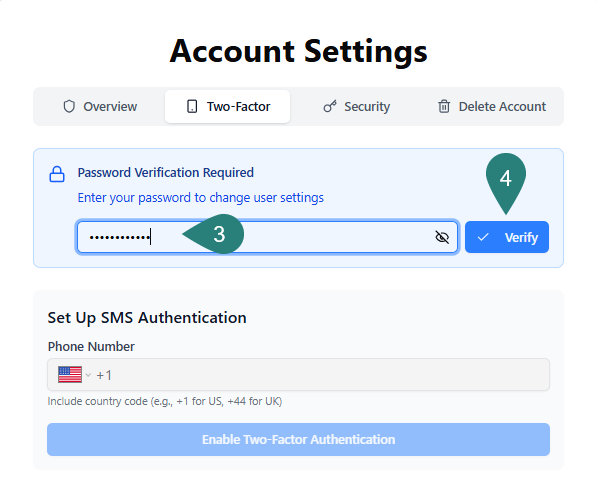Click the padlock icon beside Password Verification
The image size is (596, 500).
57,174
